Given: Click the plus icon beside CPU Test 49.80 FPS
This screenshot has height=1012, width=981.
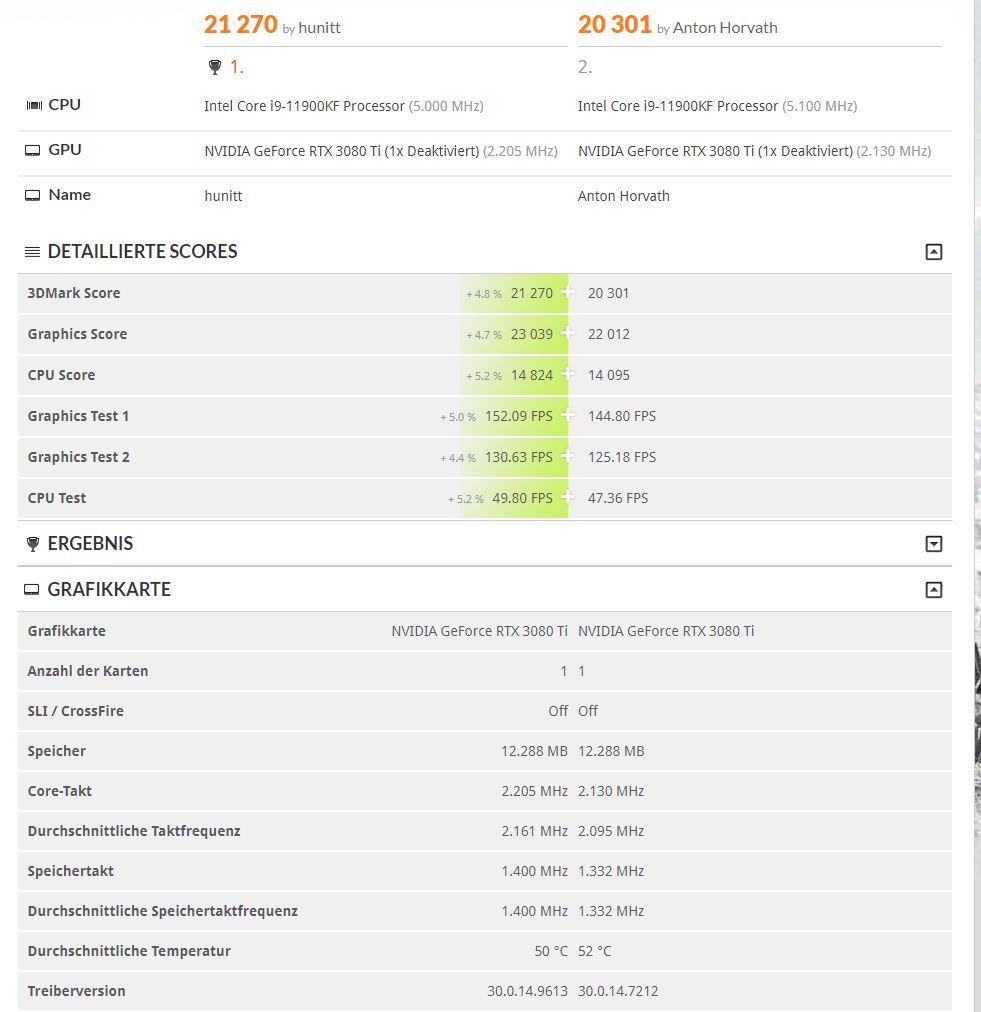Looking at the screenshot, I should coord(567,497).
